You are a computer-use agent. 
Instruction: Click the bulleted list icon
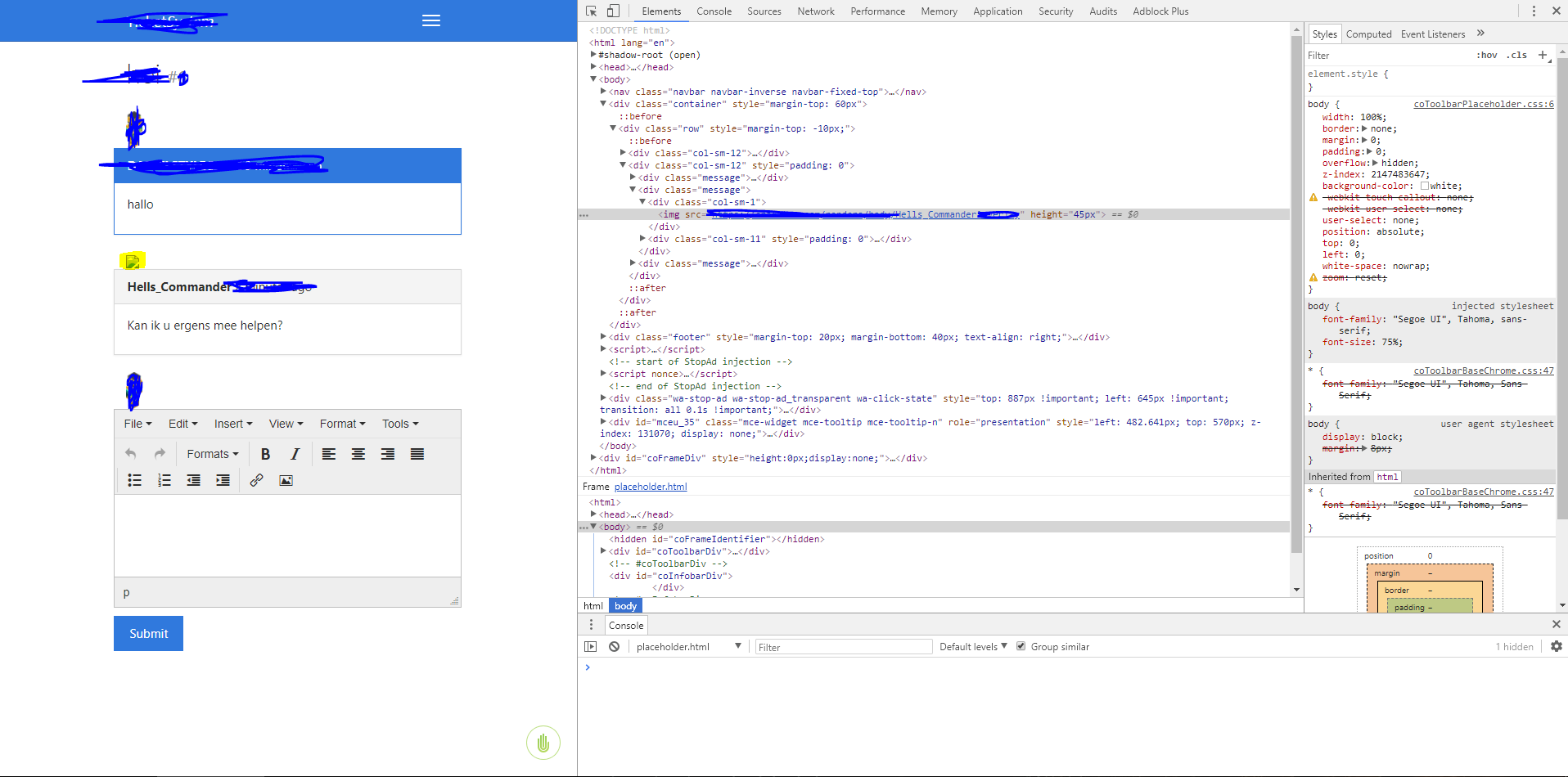click(134, 480)
